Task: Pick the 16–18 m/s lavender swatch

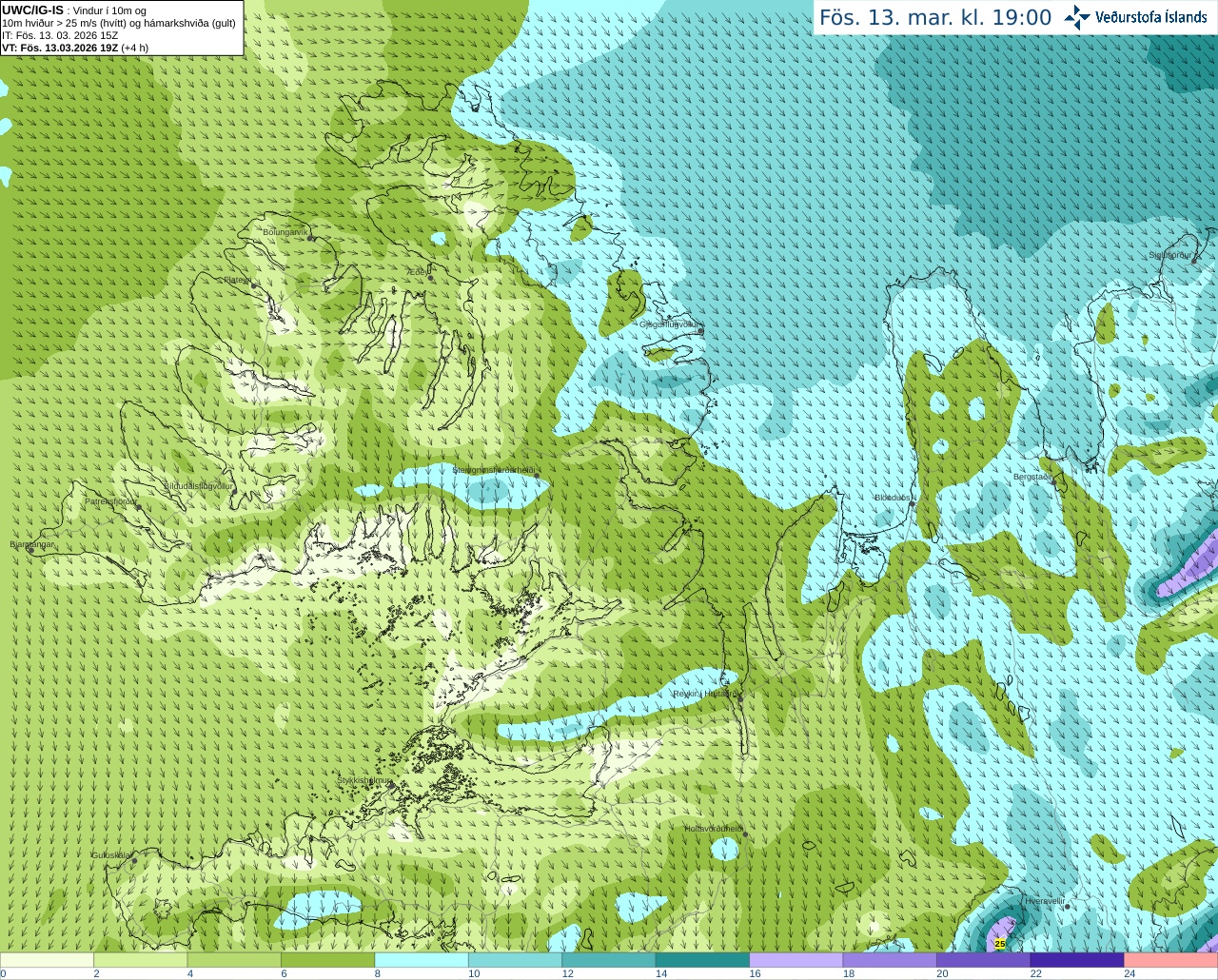Action: (796, 960)
